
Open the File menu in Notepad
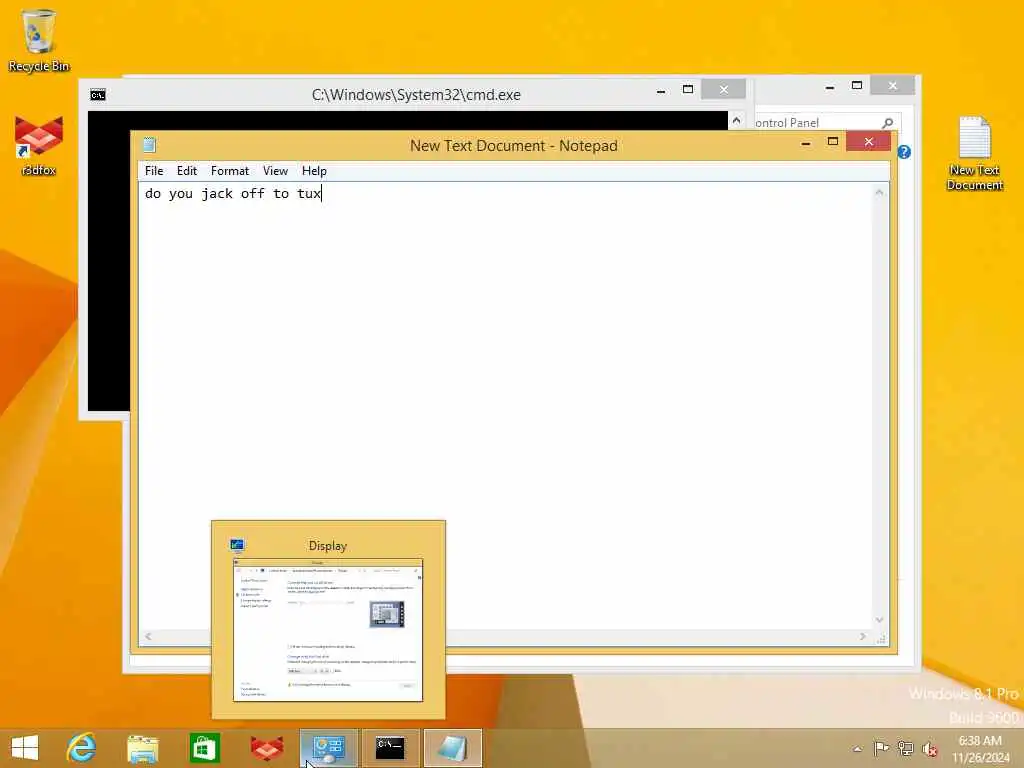click(x=154, y=170)
